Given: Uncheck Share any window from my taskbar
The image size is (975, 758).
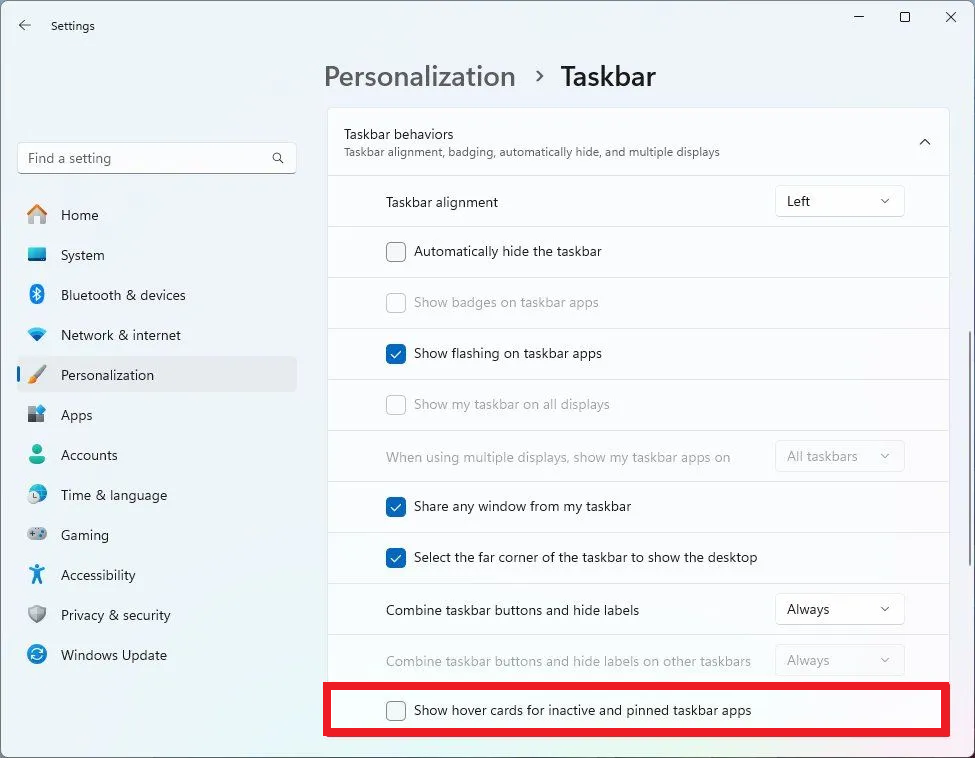Looking at the screenshot, I should (x=395, y=507).
